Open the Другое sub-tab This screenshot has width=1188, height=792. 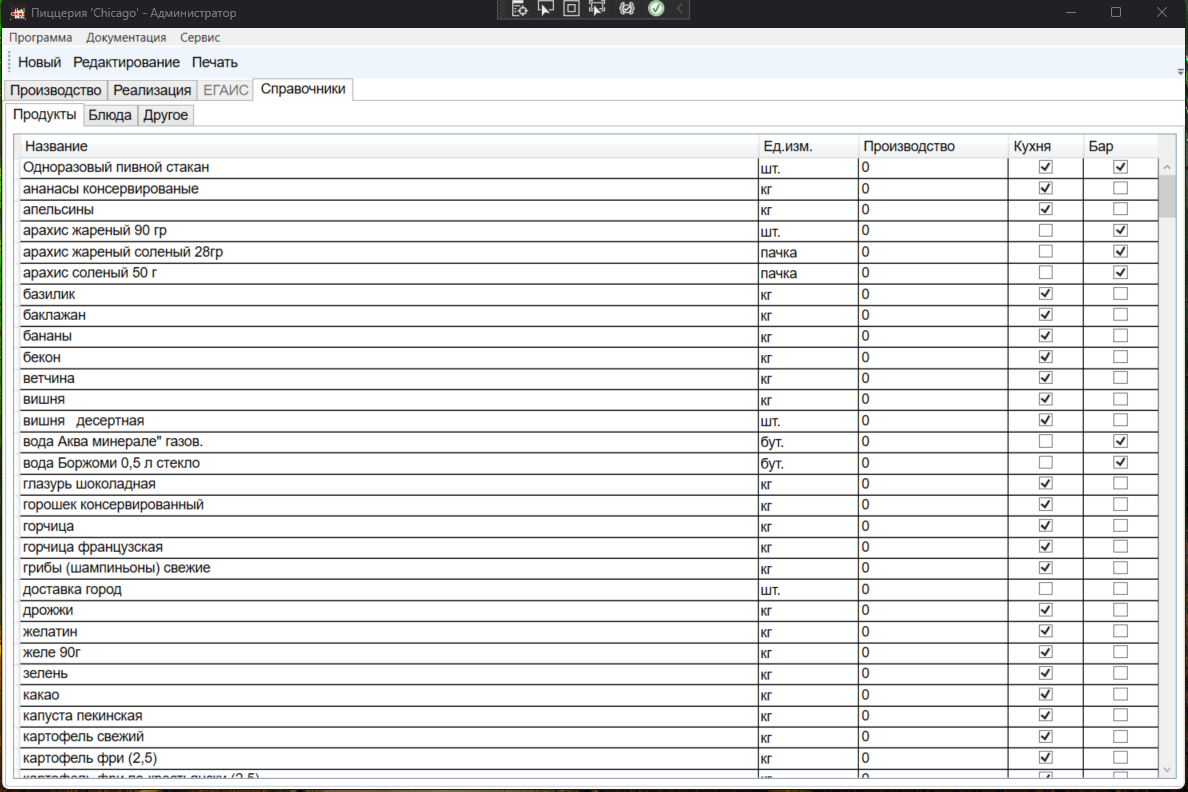165,115
